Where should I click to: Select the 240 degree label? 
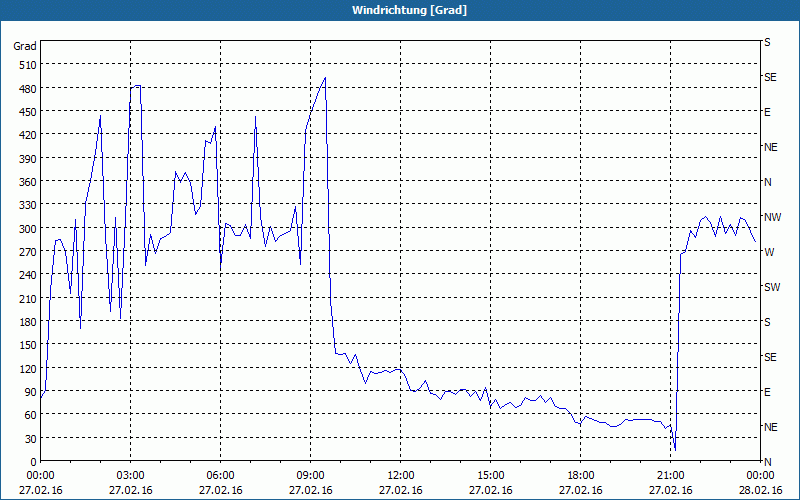[28, 275]
